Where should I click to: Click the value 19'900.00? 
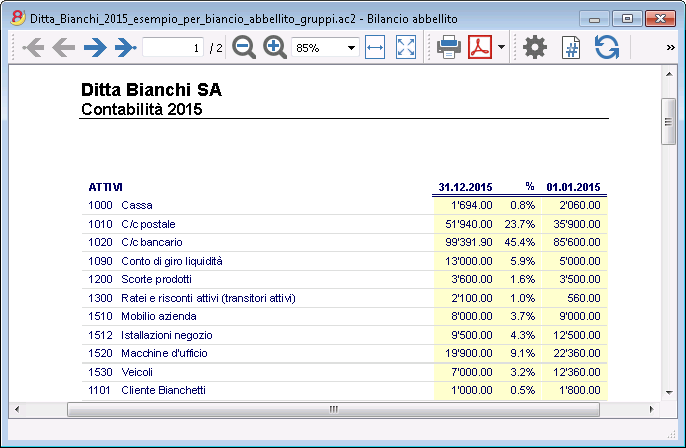[x=469, y=354]
